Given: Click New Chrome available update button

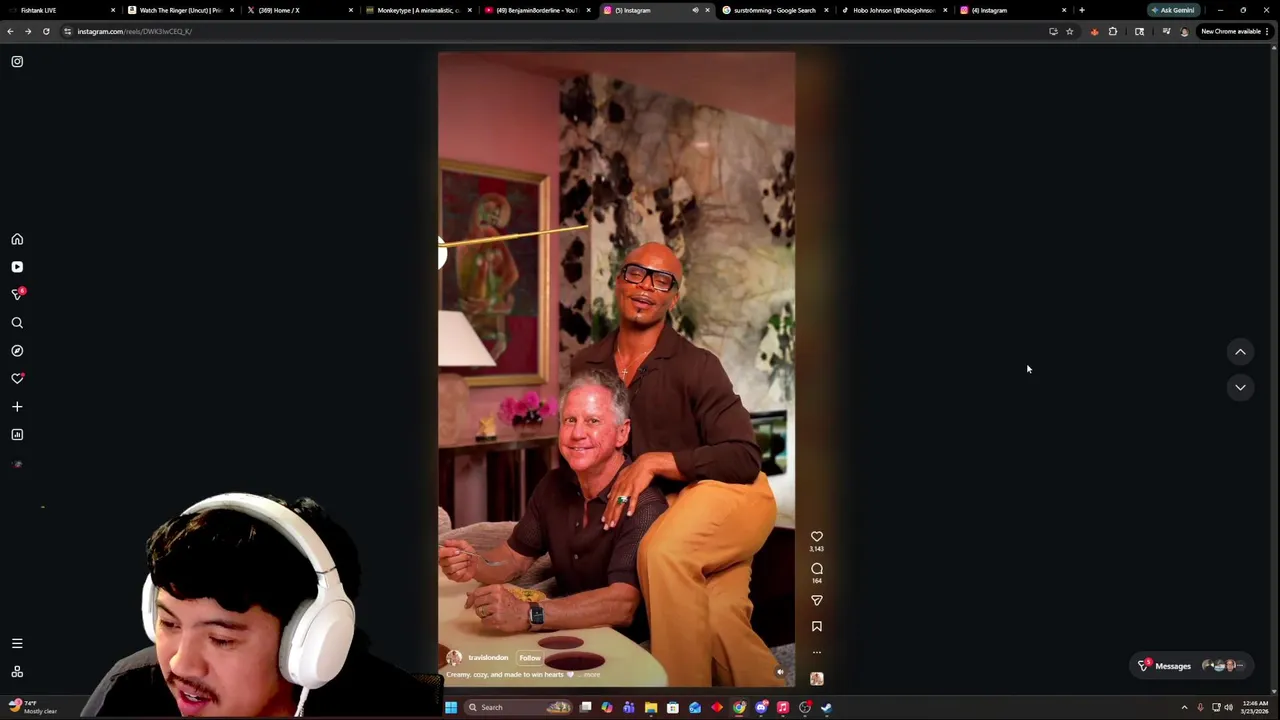Looking at the screenshot, I should click(1235, 31).
